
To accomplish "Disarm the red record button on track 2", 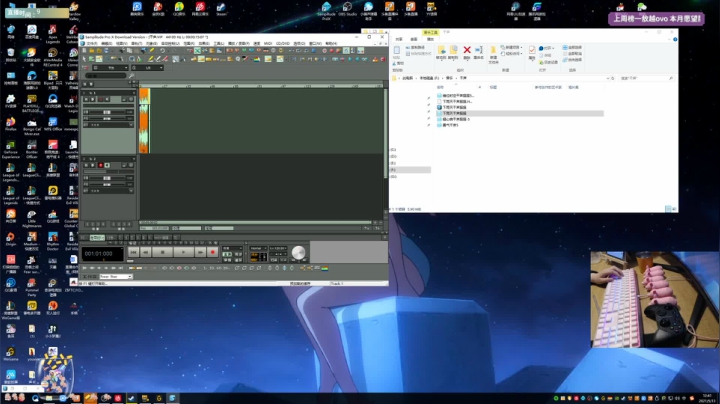I will pyautogui.click(x=101, y=165).
